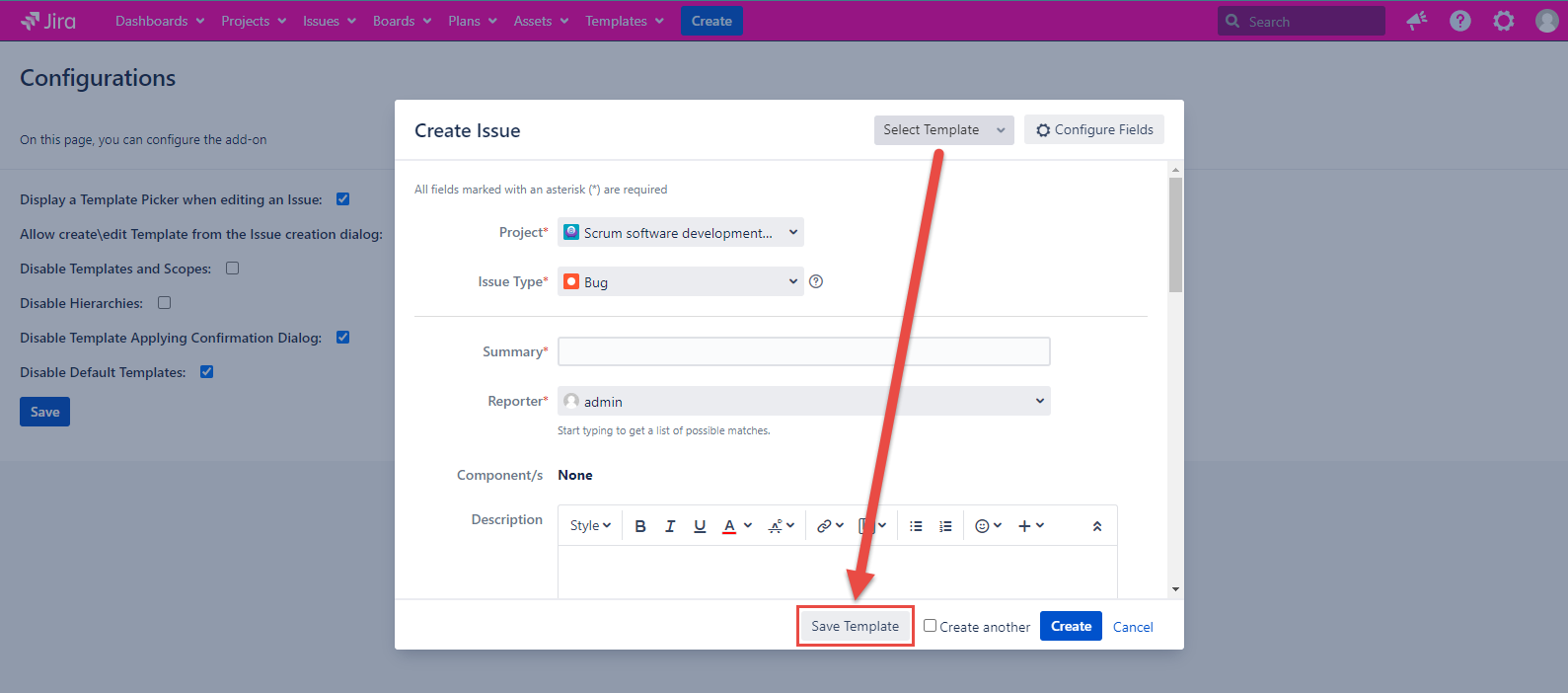The image size is (1568, 693).
Task: Apply italic formatting in description toolbar
Action: pyautogui.click(x=670, y=526)
